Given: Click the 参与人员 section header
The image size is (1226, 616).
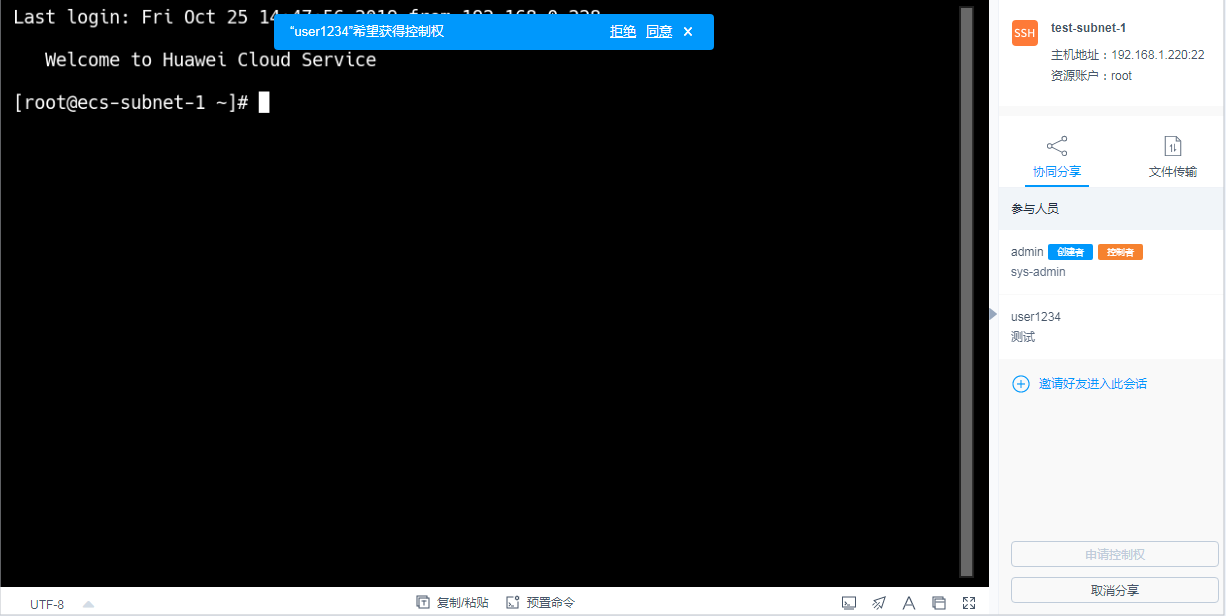Looking at the screenshot, I should 1112,209.
